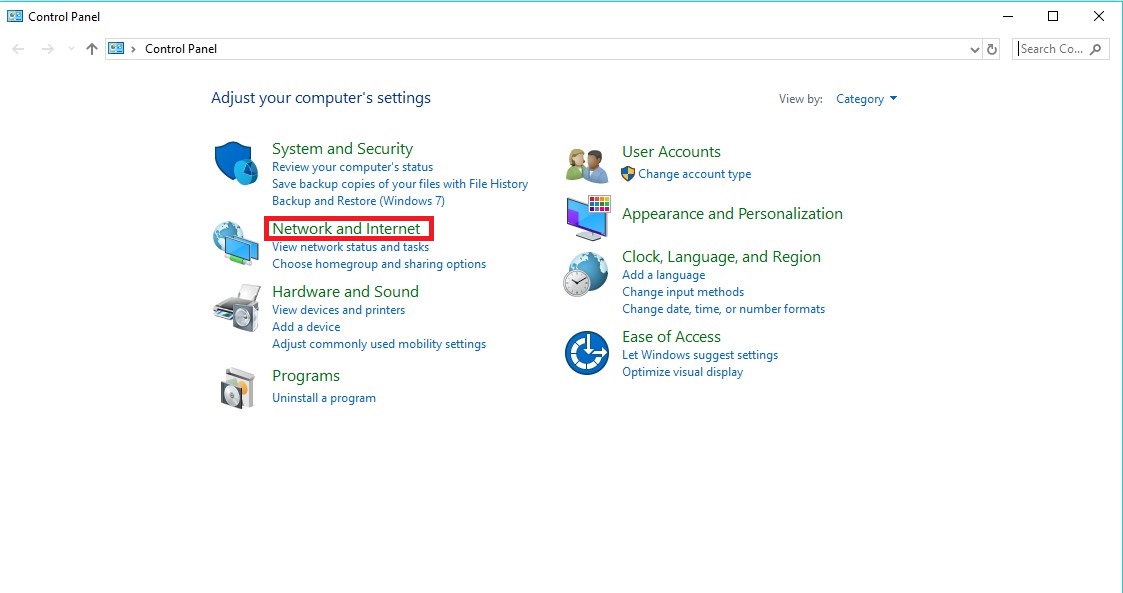
Task: Click Change account type link
Action: point(695,174)
